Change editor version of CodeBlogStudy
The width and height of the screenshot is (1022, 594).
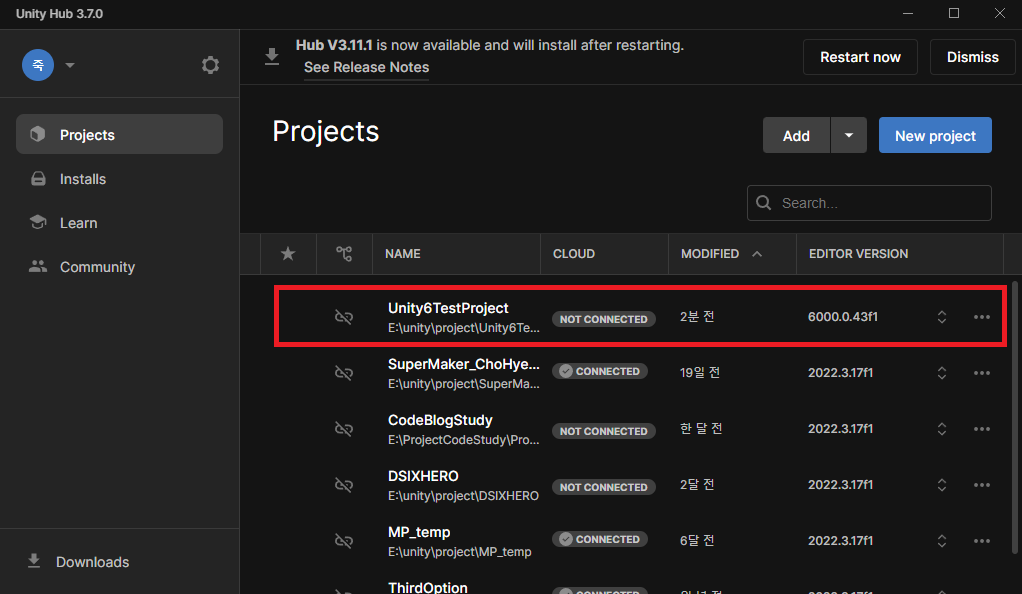(942, 429)
